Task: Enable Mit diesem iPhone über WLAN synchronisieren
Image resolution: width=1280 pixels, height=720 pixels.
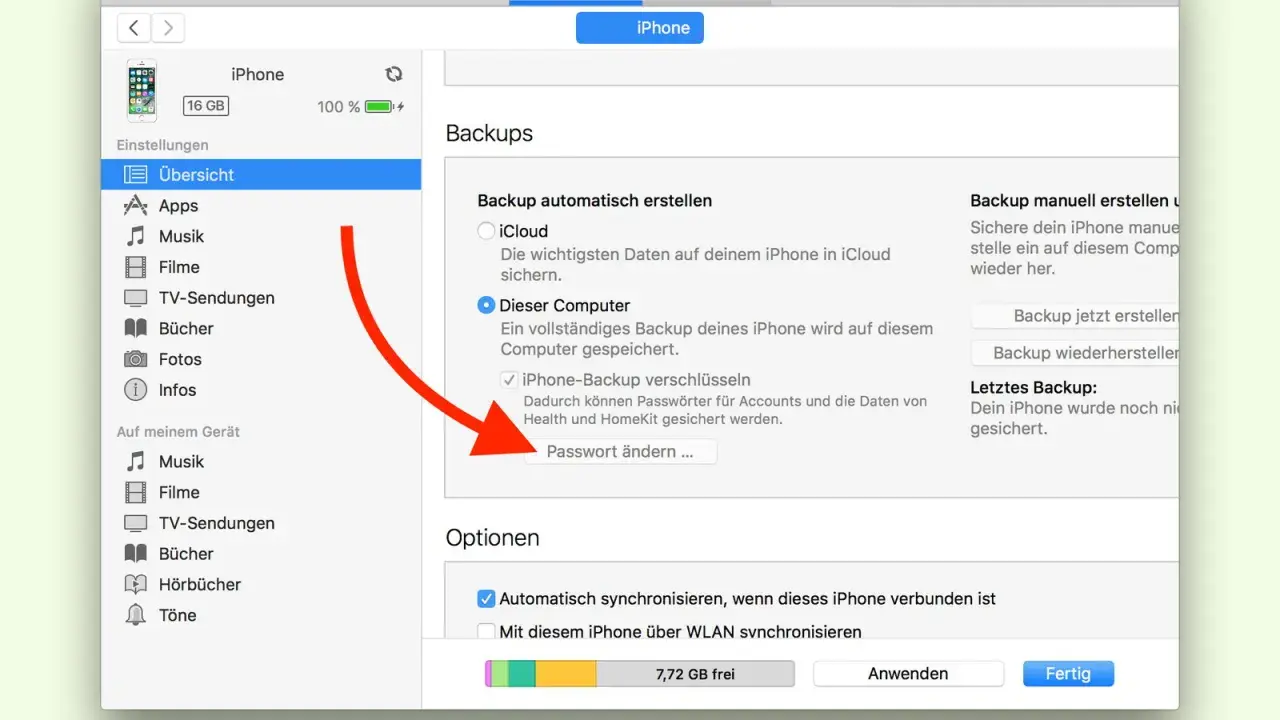Action: pyautogui.click(x=486, y=631)
